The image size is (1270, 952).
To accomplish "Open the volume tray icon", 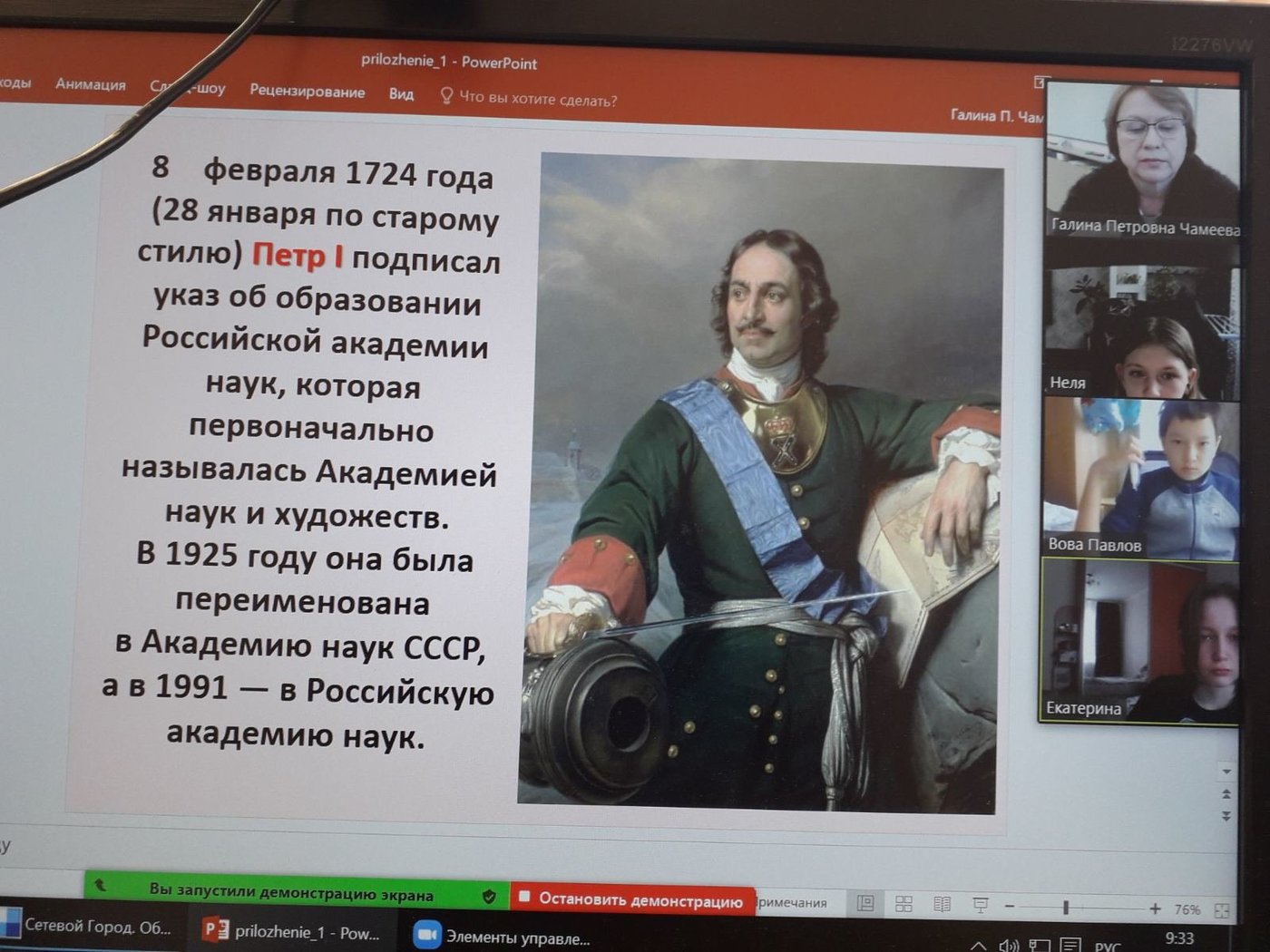I will click(1009, 946).
